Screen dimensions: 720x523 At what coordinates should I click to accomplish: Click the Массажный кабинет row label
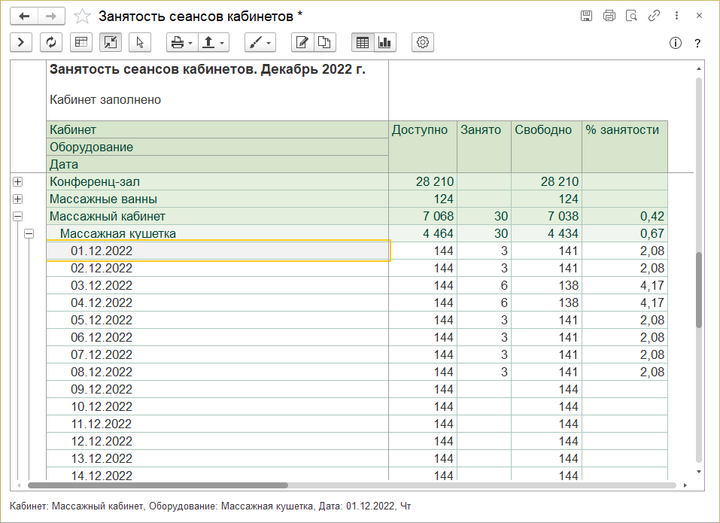point(107,216)
